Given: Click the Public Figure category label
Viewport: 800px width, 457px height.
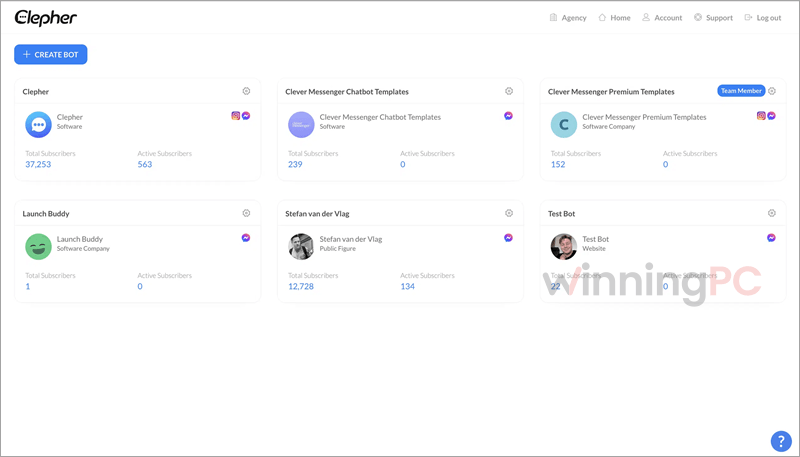Looking at the screenshot, I should coord(338,248).
